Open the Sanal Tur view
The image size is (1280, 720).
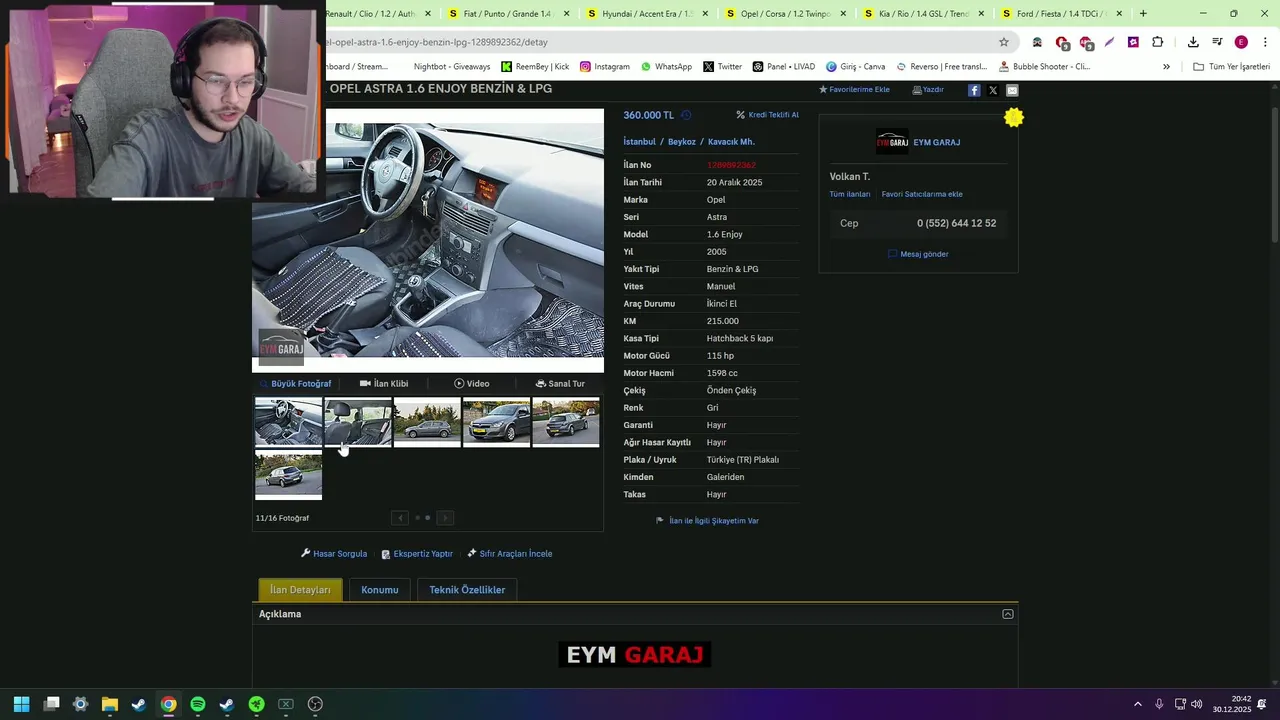point(560,383)
